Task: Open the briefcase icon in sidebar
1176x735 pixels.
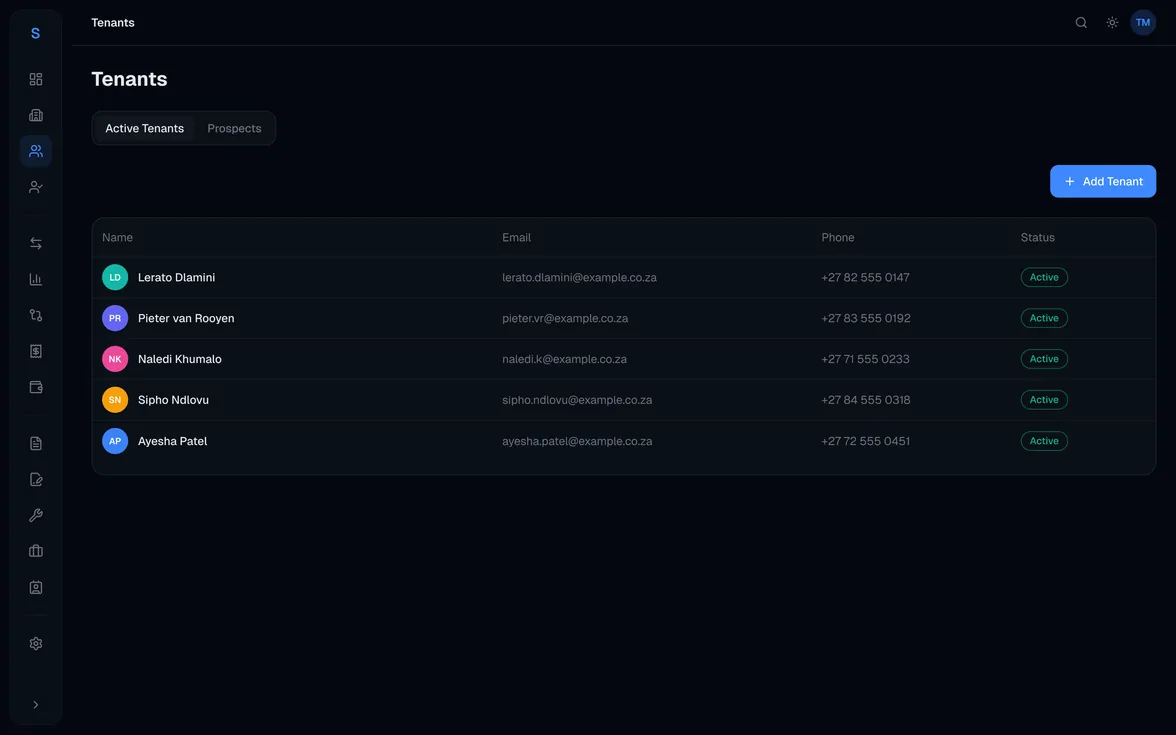Action: click(35, 551)
